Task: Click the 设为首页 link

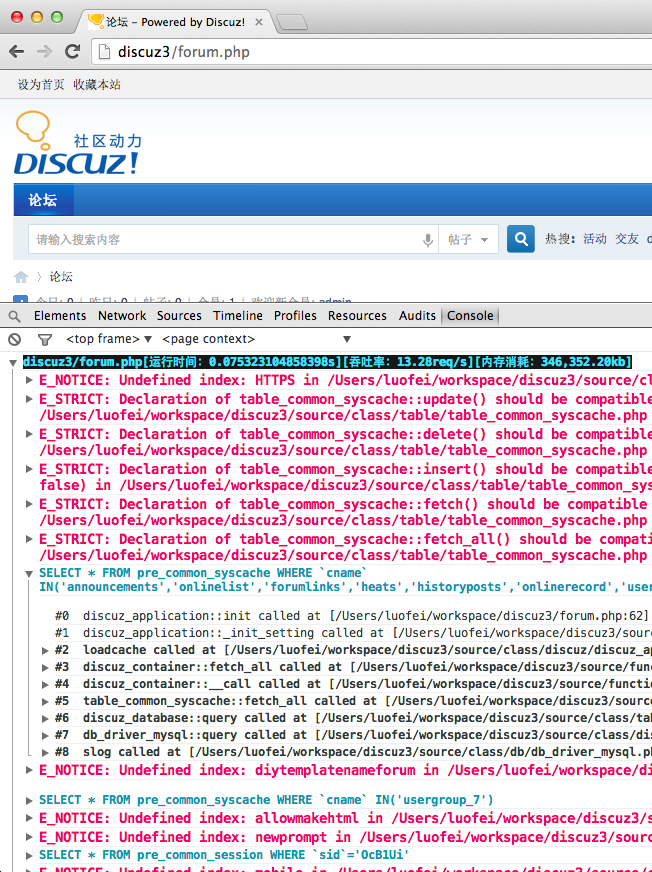Action: click(41, 85)
